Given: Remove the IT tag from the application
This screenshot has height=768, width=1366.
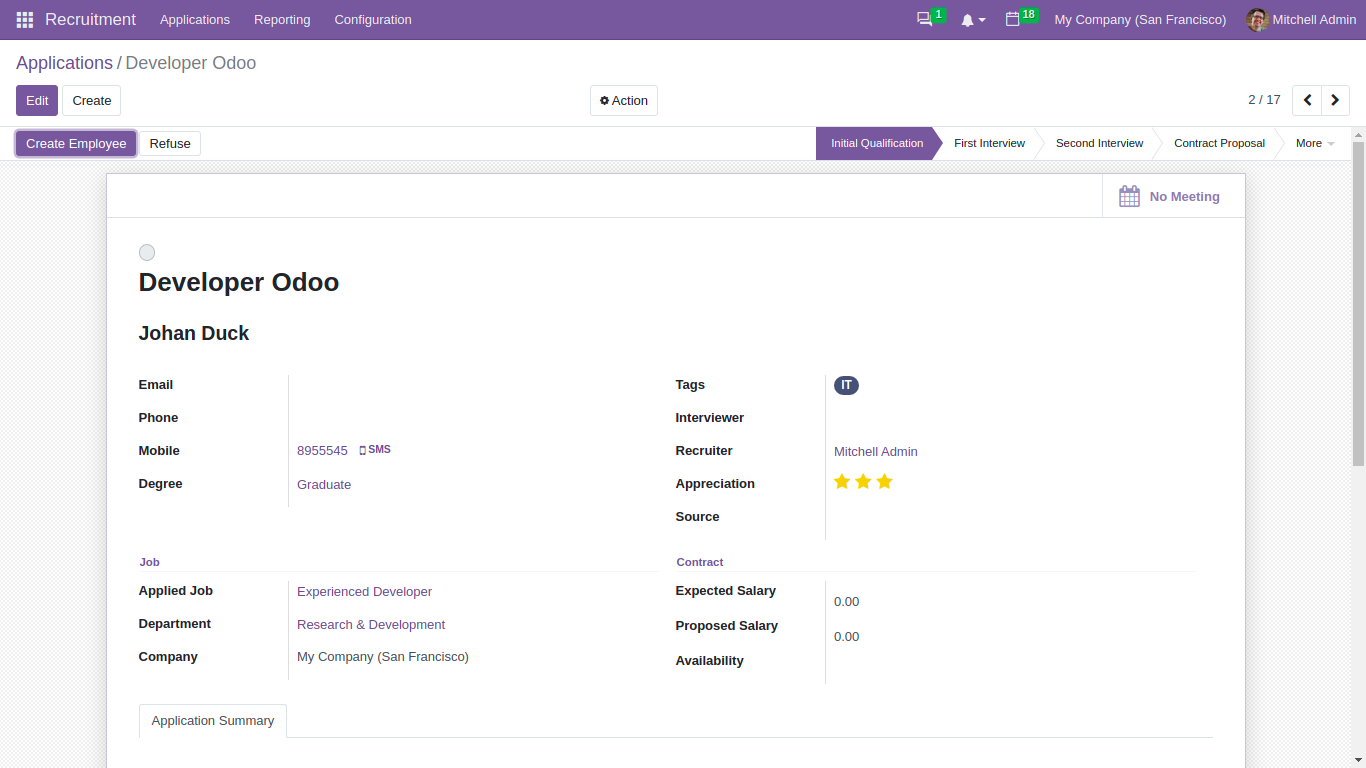Looking at the screenshot, I should click(x=846, y=385).
